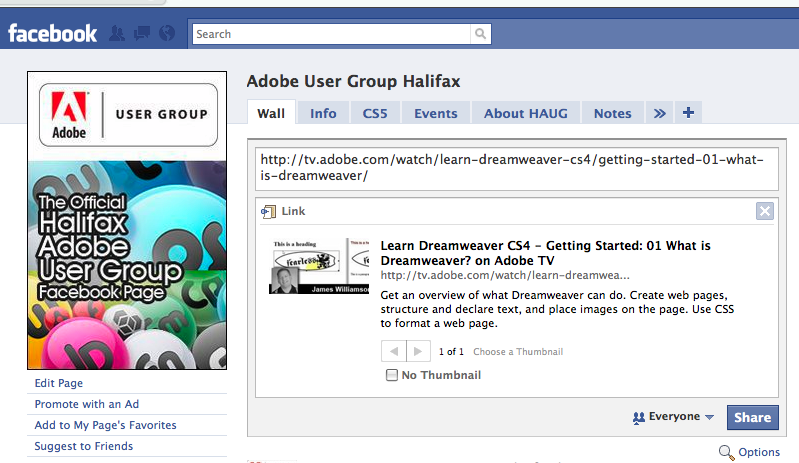Click the search magnifier icon
Image resolution: width=799 pixels, height=463 pixels.
(x=482, y=34)
